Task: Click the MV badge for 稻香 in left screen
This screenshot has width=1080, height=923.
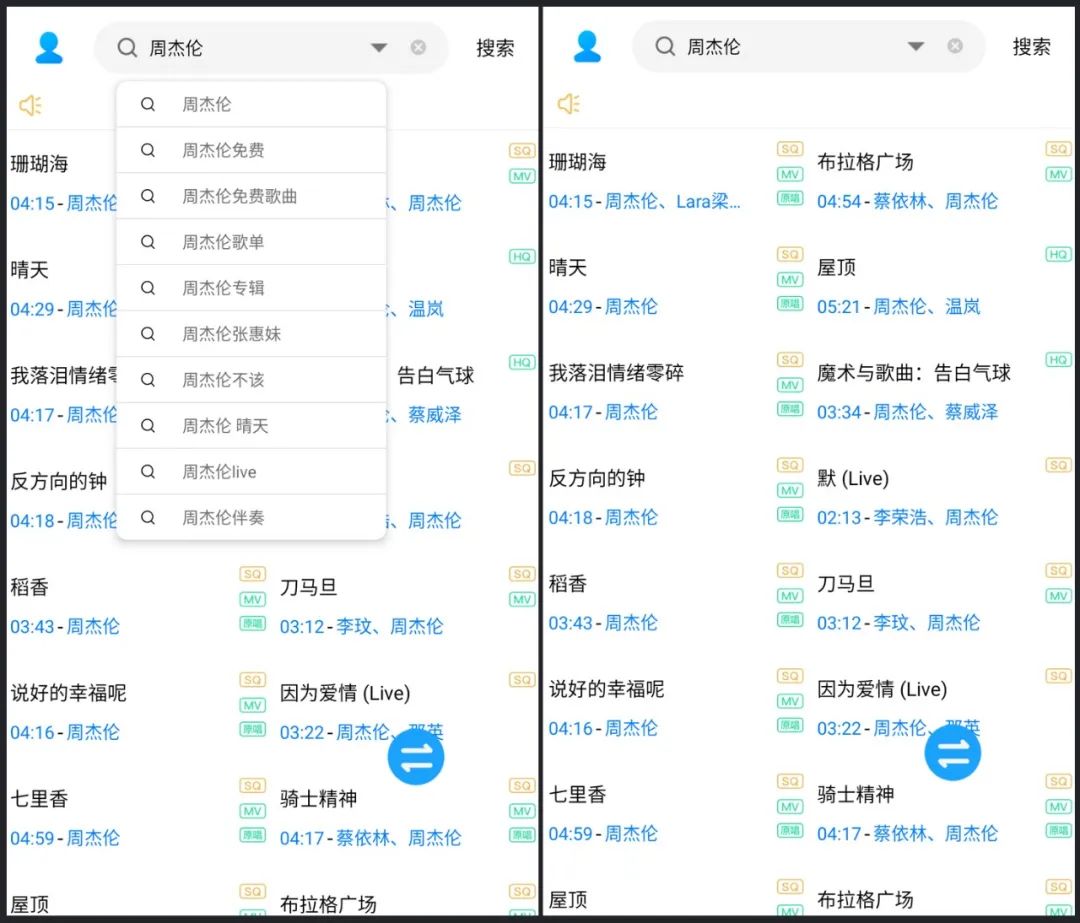Action: tap(253, 599)
